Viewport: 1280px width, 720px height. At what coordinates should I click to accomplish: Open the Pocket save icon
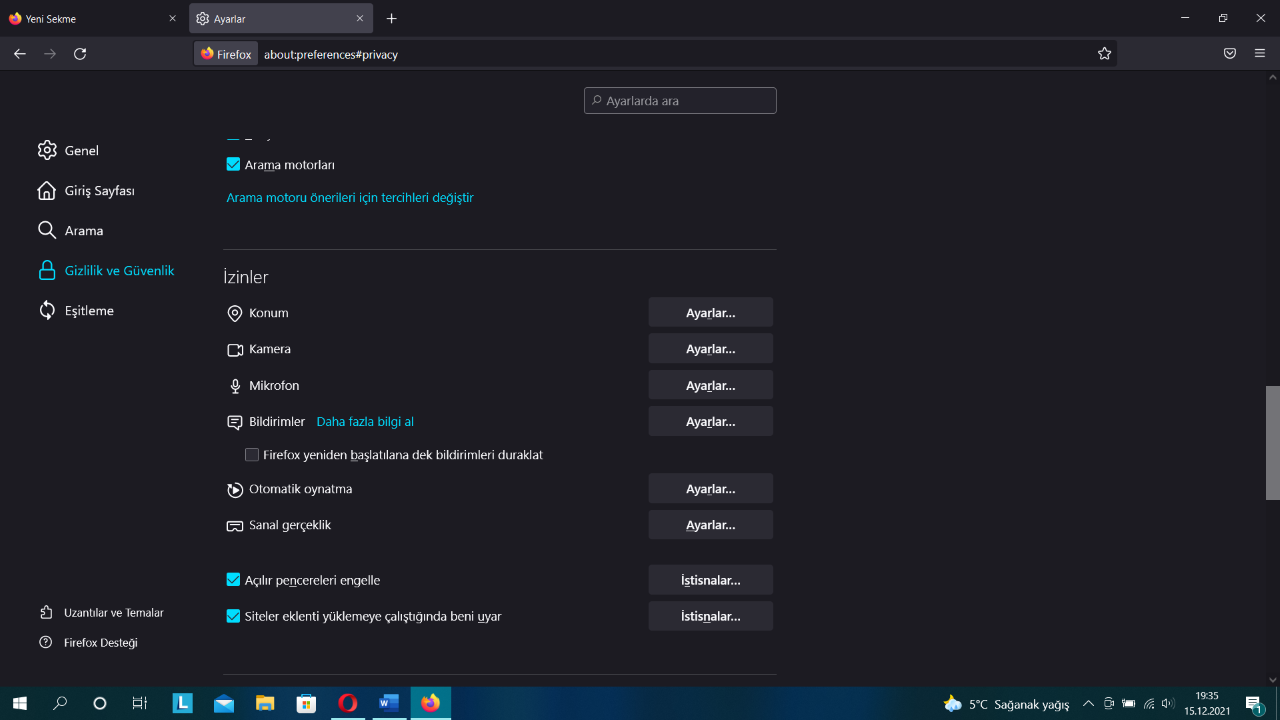pyautogui.click(x=1230, y=54)
